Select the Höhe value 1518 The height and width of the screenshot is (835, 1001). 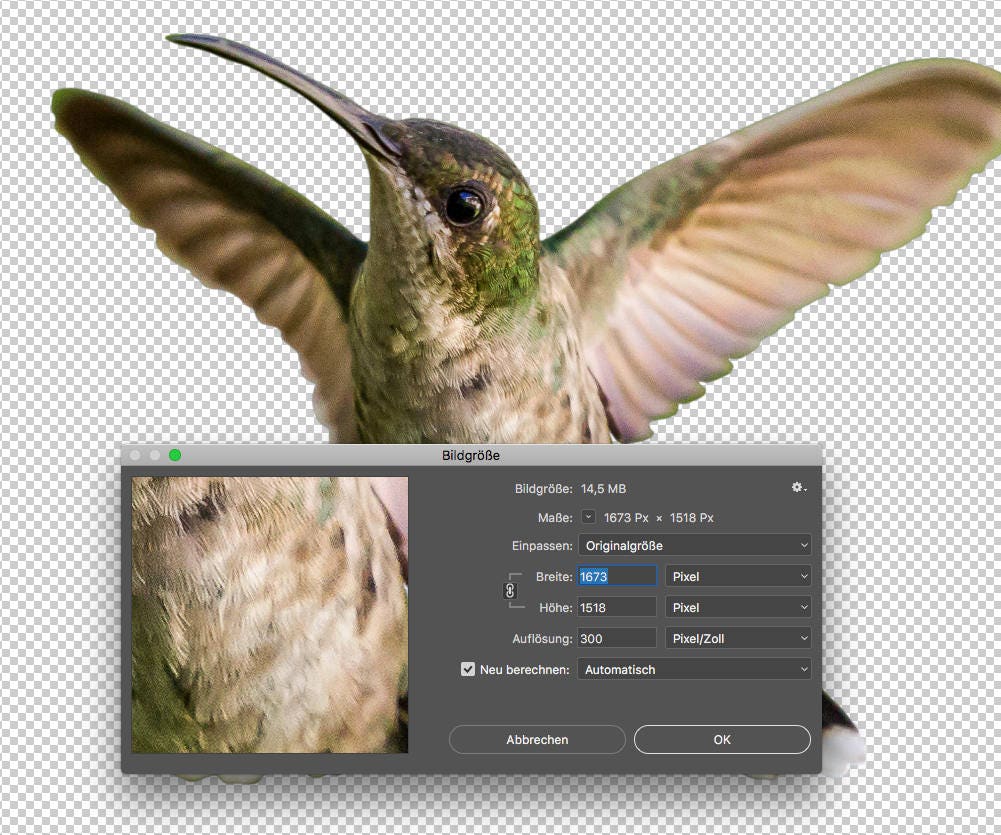coord(616,607)
